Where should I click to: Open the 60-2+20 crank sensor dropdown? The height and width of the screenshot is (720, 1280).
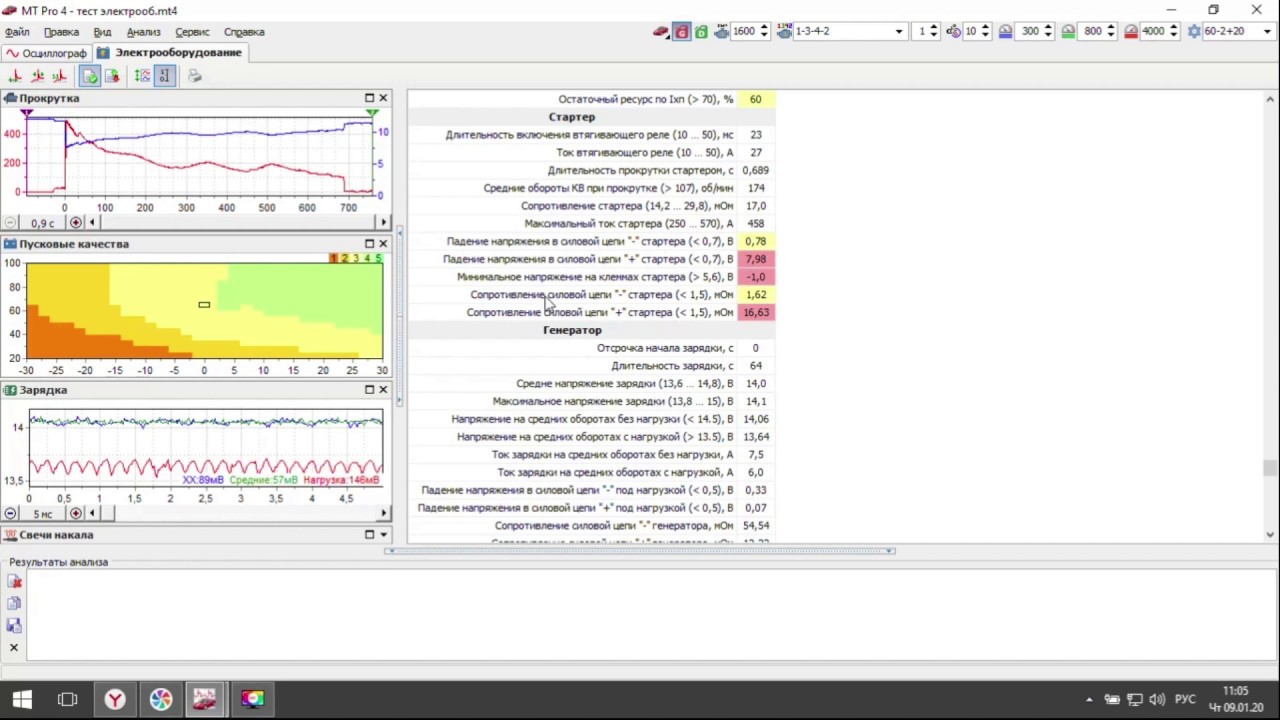point(1232,32)
